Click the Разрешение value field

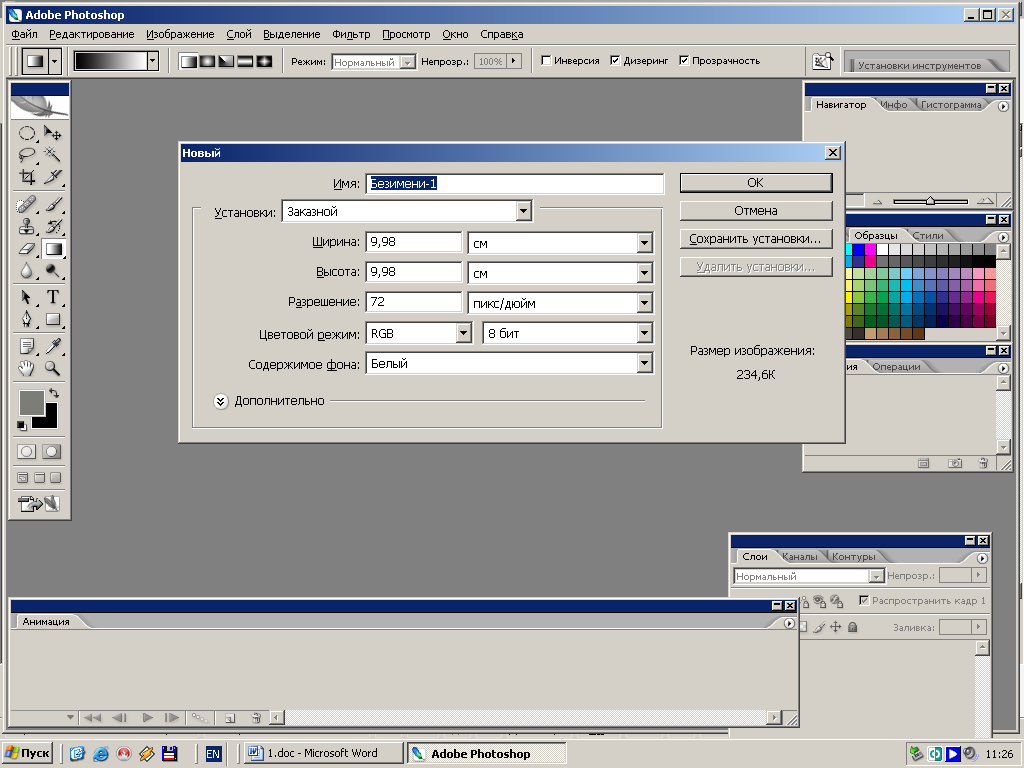(x=413, y=302)
